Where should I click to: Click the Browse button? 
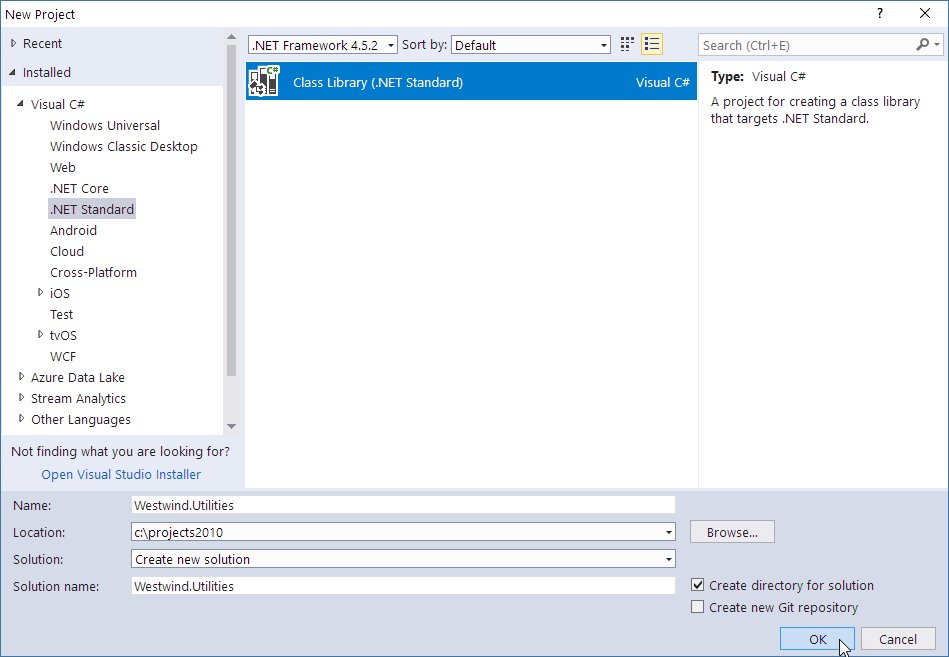[x=731, y=531]
